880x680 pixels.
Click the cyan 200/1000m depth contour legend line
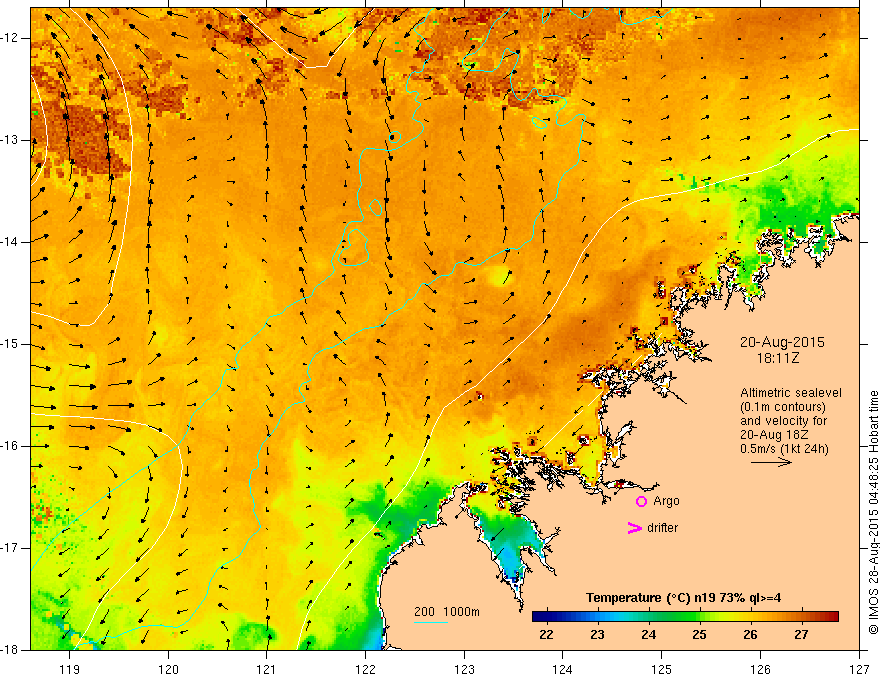coord(430,622)
